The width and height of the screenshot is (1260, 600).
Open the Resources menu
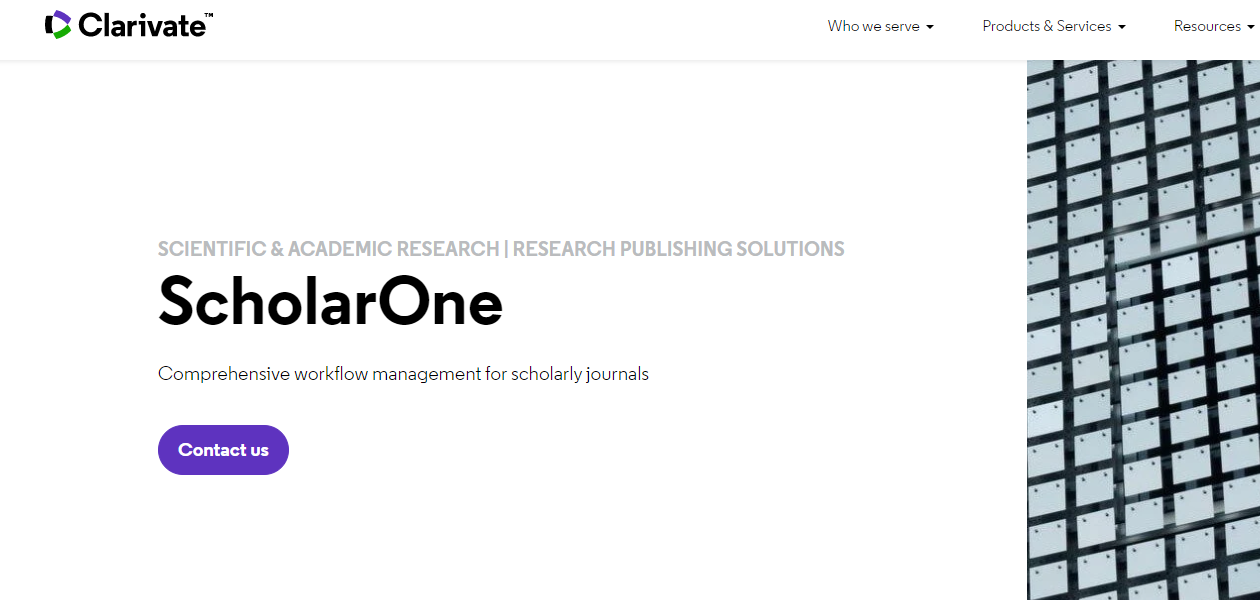click(1206, 26)
